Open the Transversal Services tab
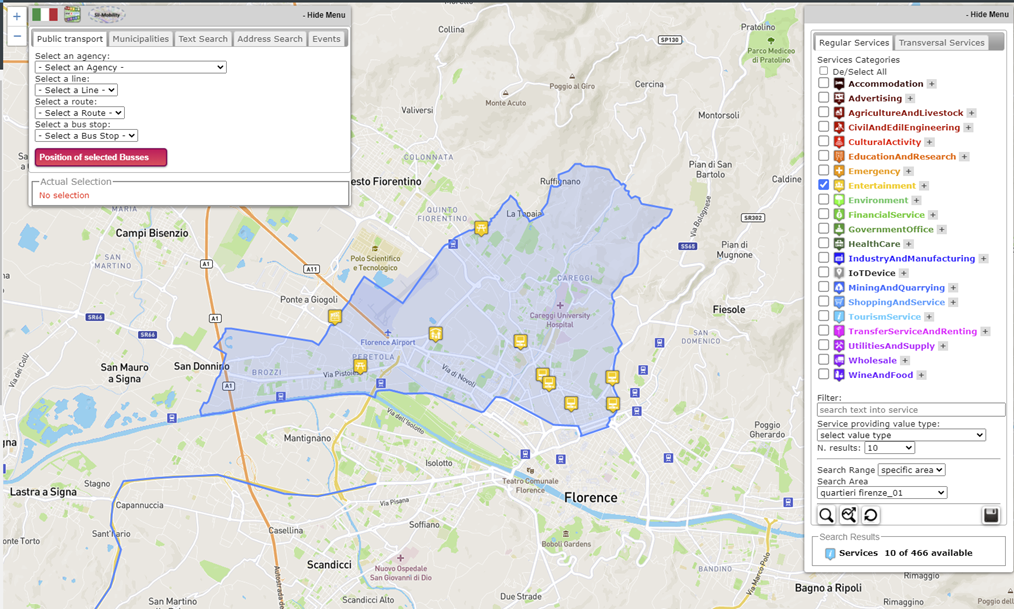The width and height of the screenshot is (1014, 609). [940, 43]
